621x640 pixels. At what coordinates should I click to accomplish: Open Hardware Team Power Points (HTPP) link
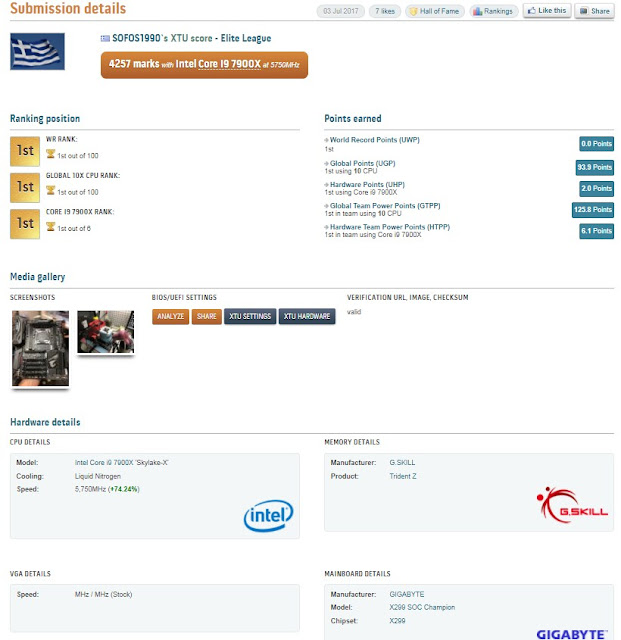pos(390,227)
